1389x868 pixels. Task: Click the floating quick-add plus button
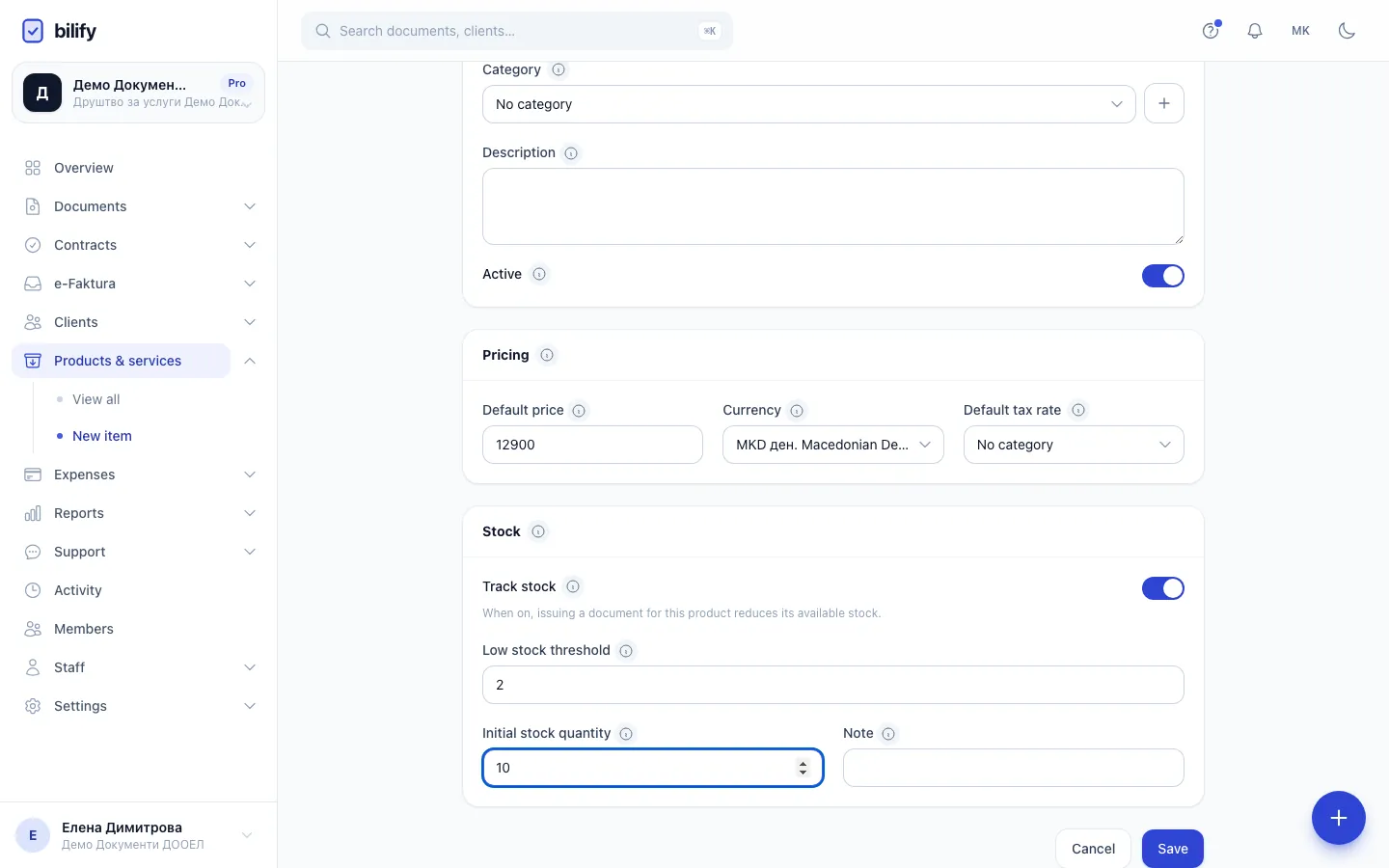tap(1339, 818)
